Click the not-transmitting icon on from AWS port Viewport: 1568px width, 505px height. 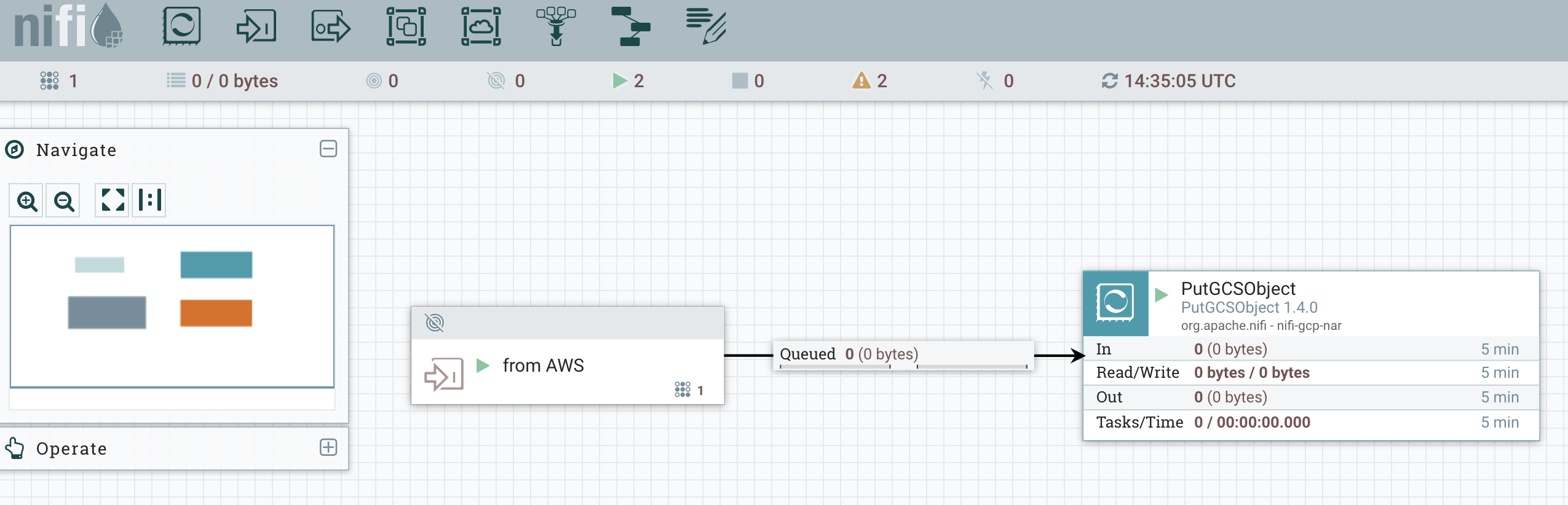[435, 323]
